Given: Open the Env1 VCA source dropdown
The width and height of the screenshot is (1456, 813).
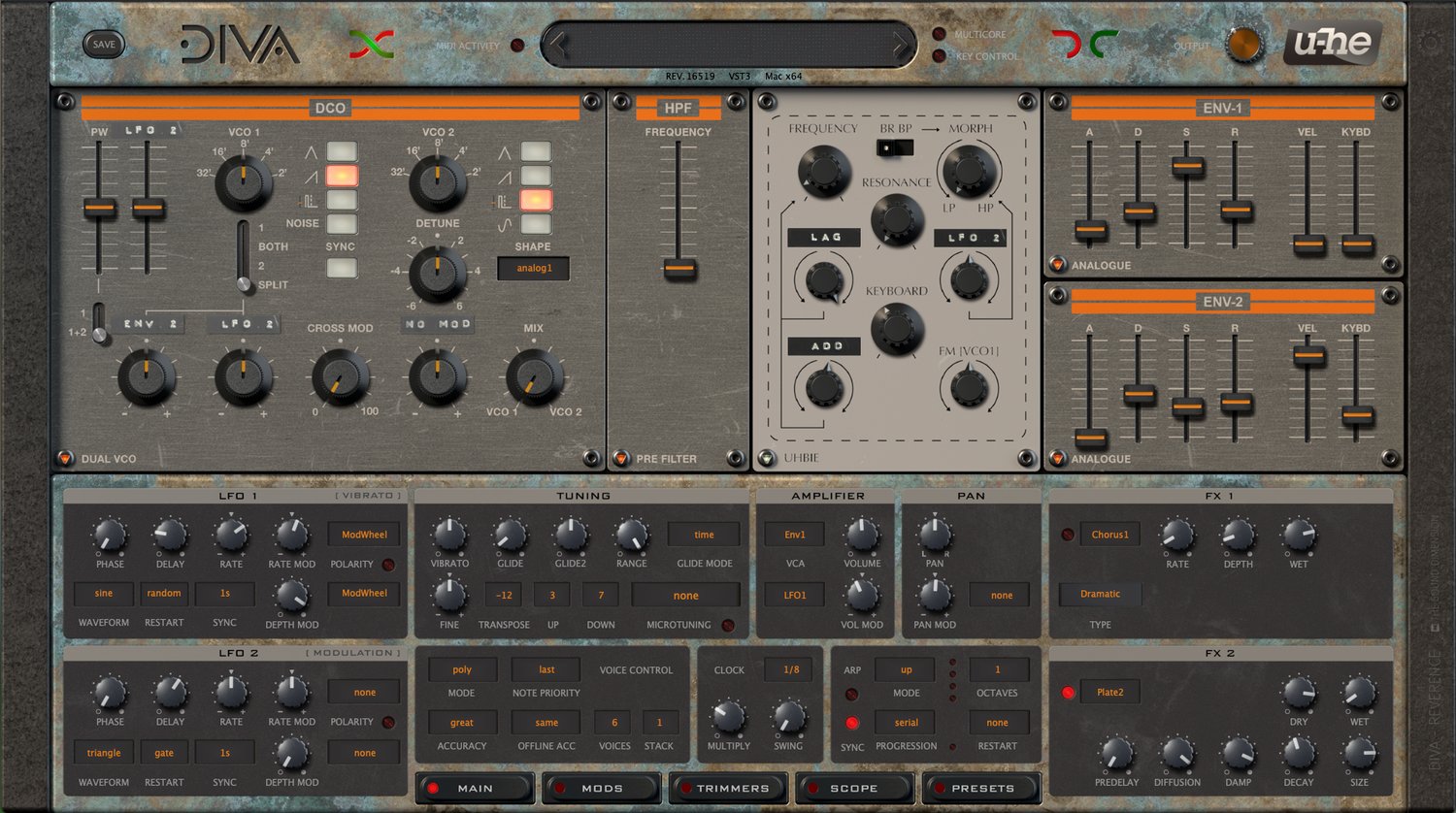Looking at the screenshot, I should [x=795, y=535].
